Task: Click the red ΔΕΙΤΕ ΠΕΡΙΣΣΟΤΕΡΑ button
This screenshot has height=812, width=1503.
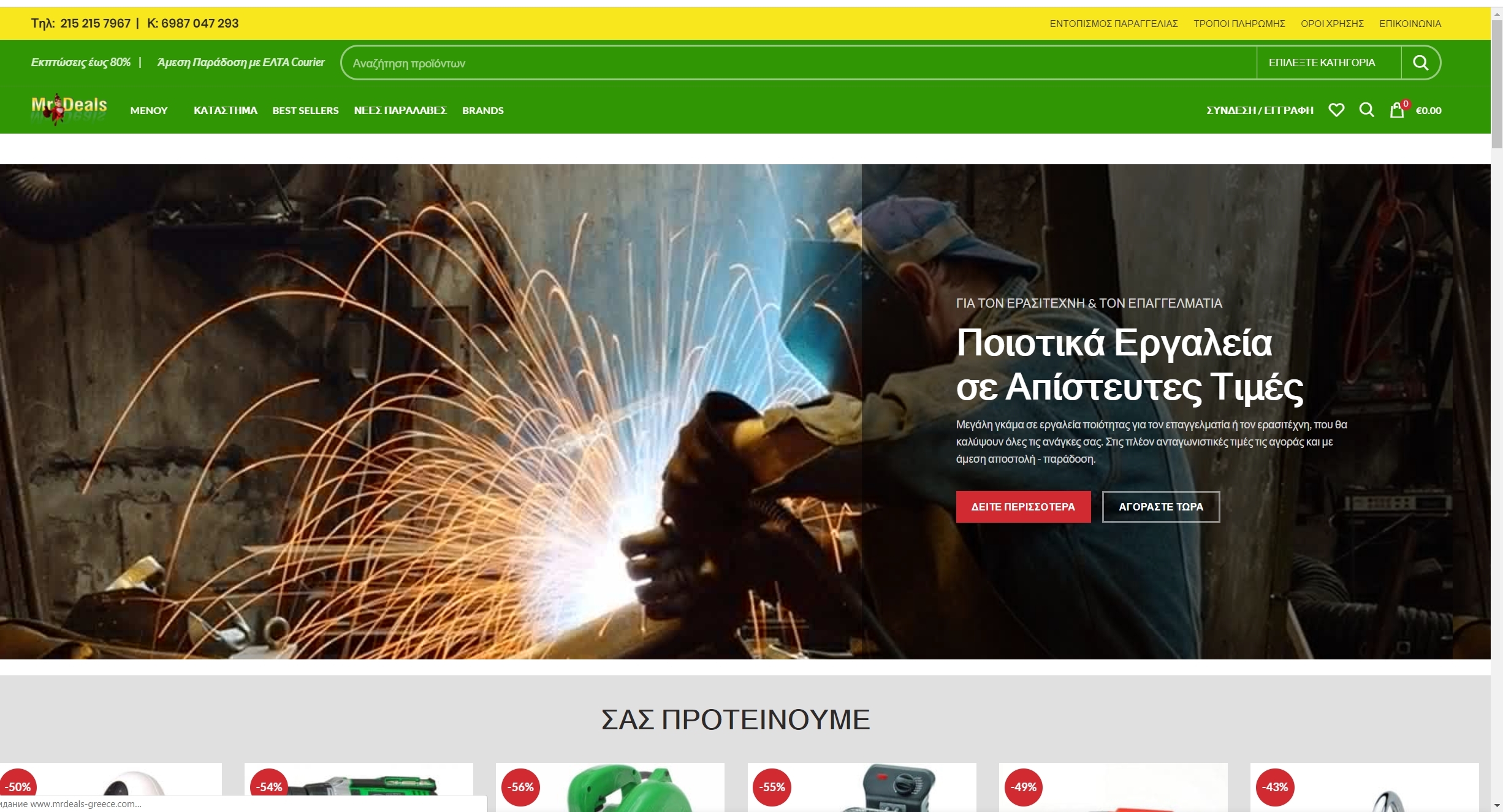Action: point(1023,507)
